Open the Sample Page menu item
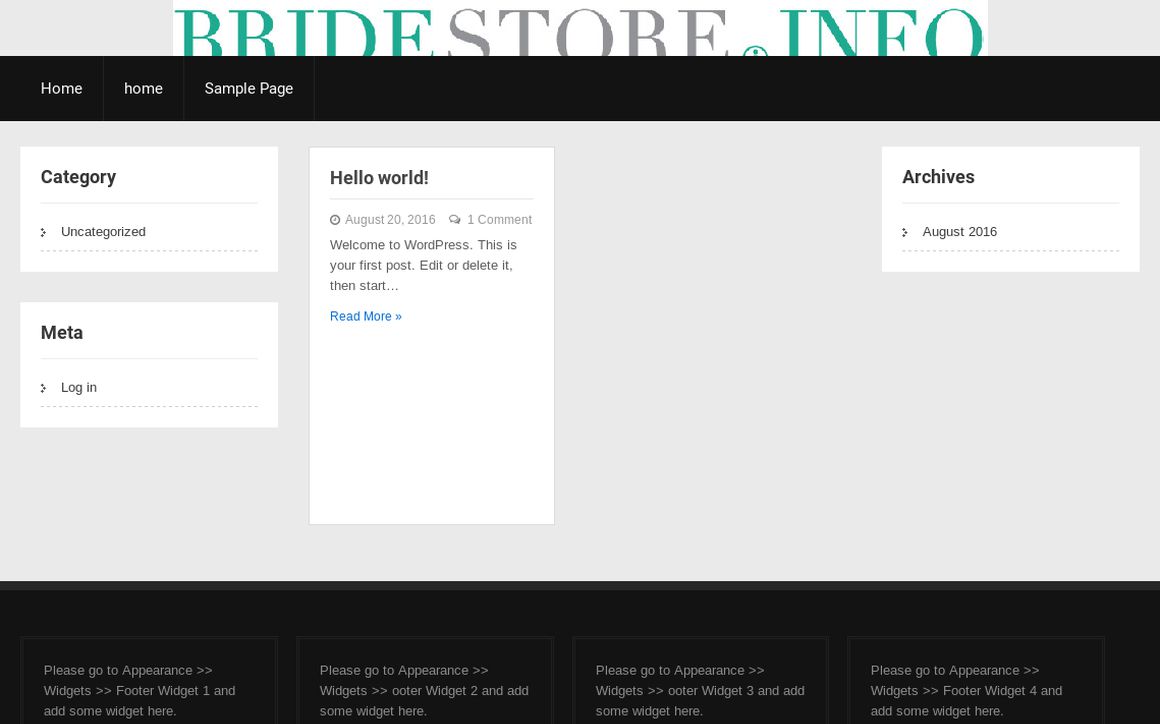This screenshot has height=724, width=1160. tap(249, 89)
